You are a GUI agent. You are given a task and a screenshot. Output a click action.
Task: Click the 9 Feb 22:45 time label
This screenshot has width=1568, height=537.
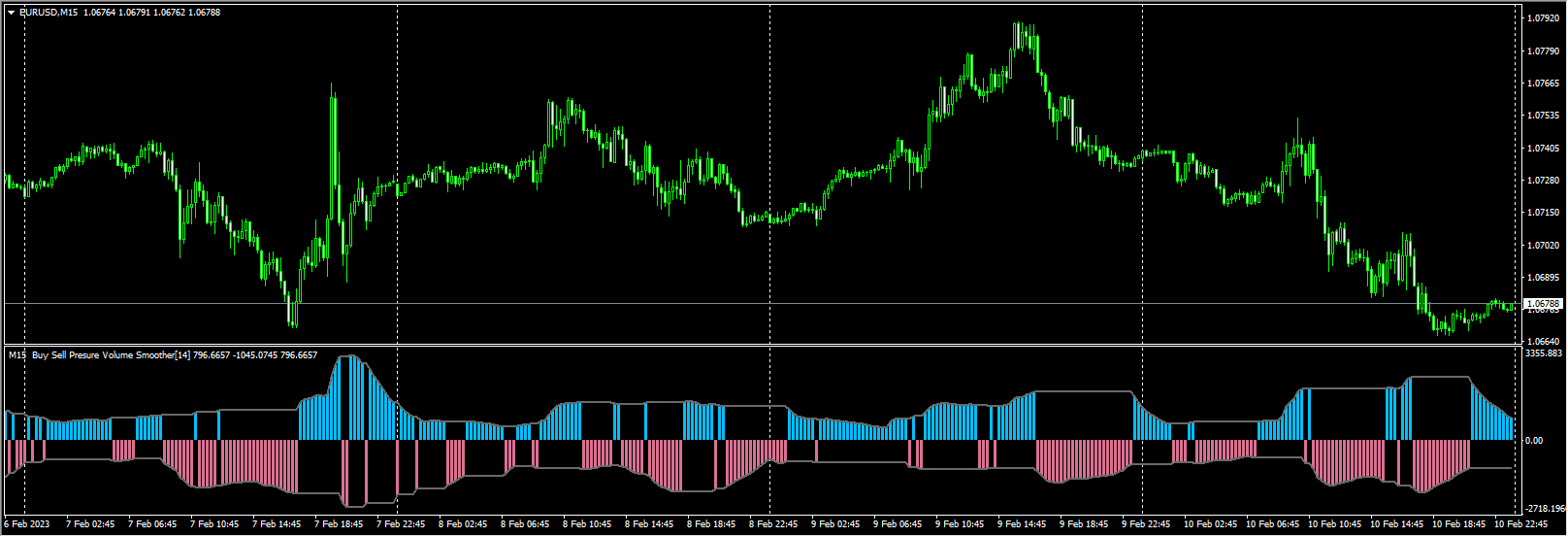(1146, 524)
